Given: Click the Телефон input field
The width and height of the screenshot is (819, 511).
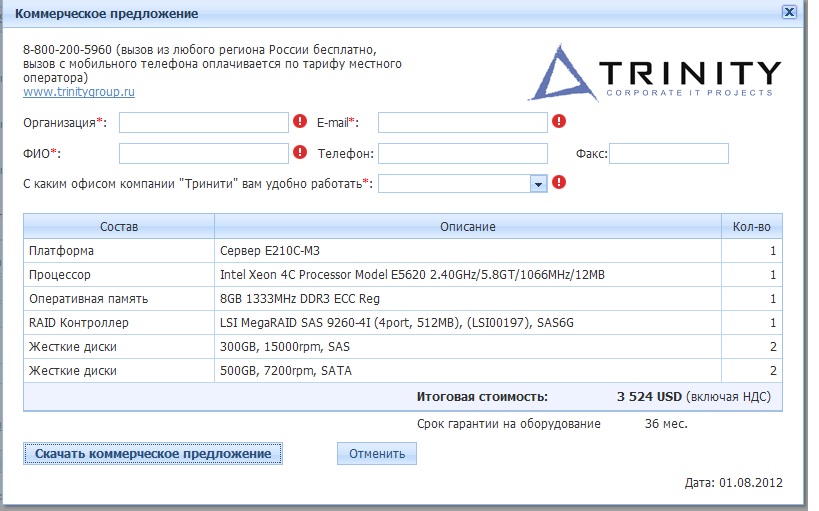Looking at the screenshot, I should pyautogui.click(x=462, y=153).
